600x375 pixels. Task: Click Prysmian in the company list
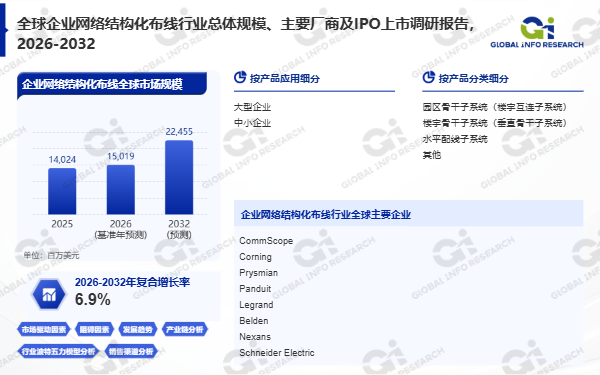pos(258,273)
